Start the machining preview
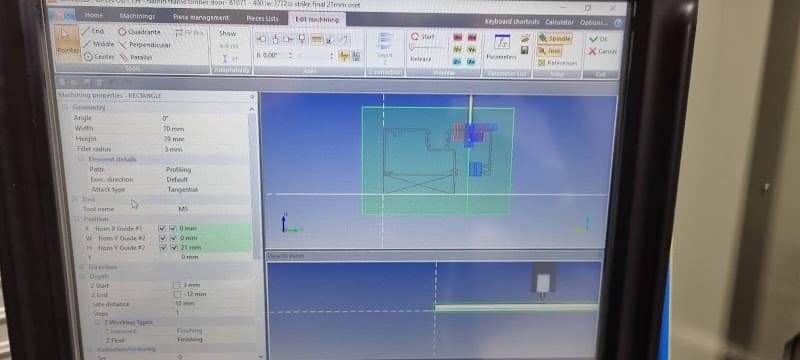The width and height of the screenshot is (800, 360). click(423, 36)
